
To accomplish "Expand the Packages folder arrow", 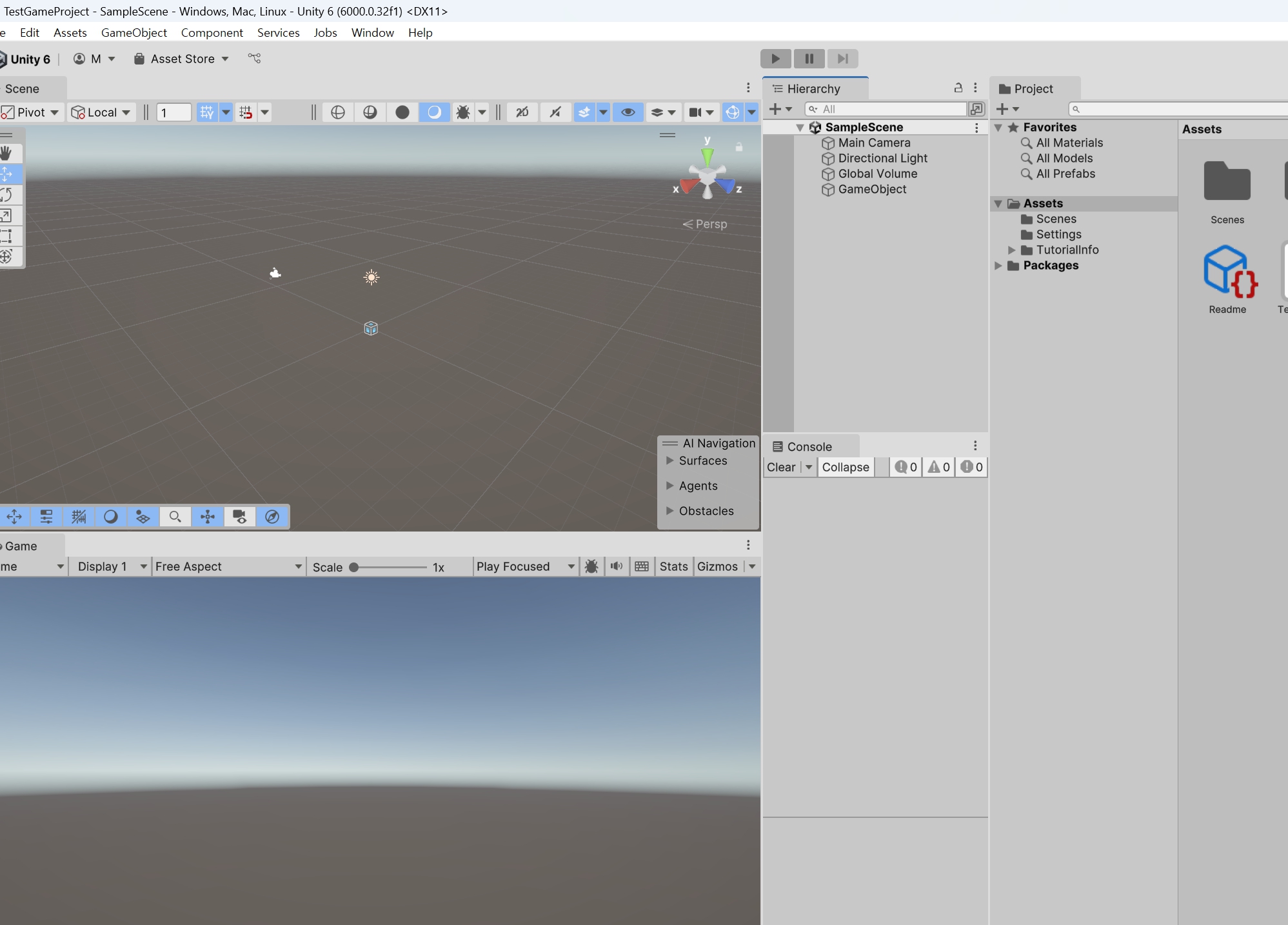I will pyautogui.click(x=998, y=265).
